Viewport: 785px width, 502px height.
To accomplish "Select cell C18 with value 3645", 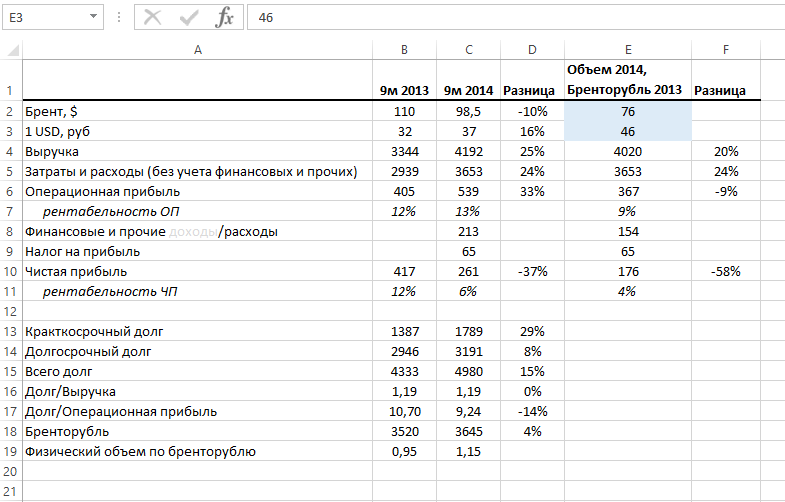I will coord(469,431).
